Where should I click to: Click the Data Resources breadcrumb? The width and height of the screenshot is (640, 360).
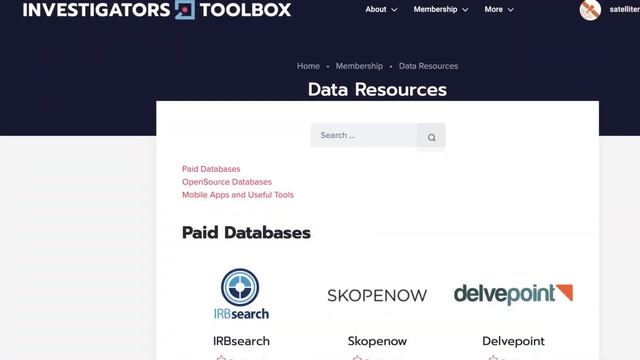click(428, 66)
